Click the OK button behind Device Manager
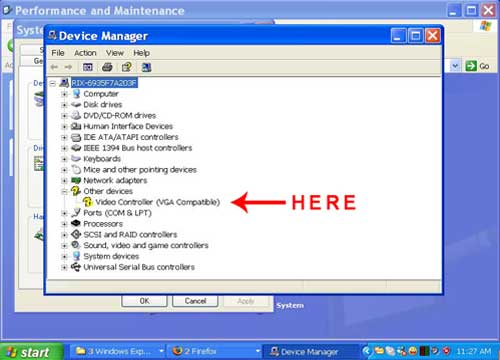This screenshot has height=360, width=500. [144, 301]
